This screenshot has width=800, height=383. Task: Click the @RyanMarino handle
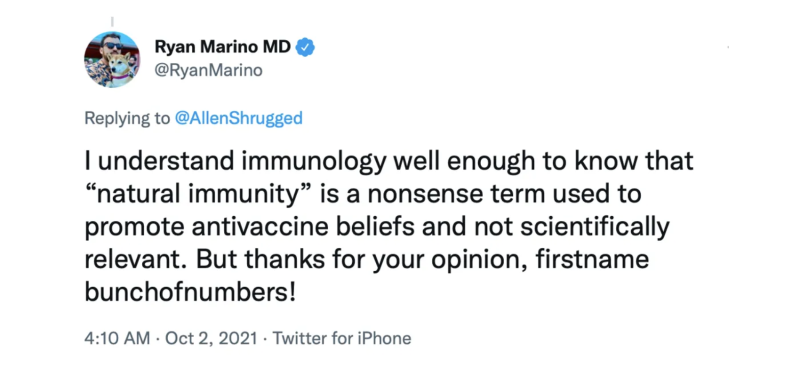(208, 71)
